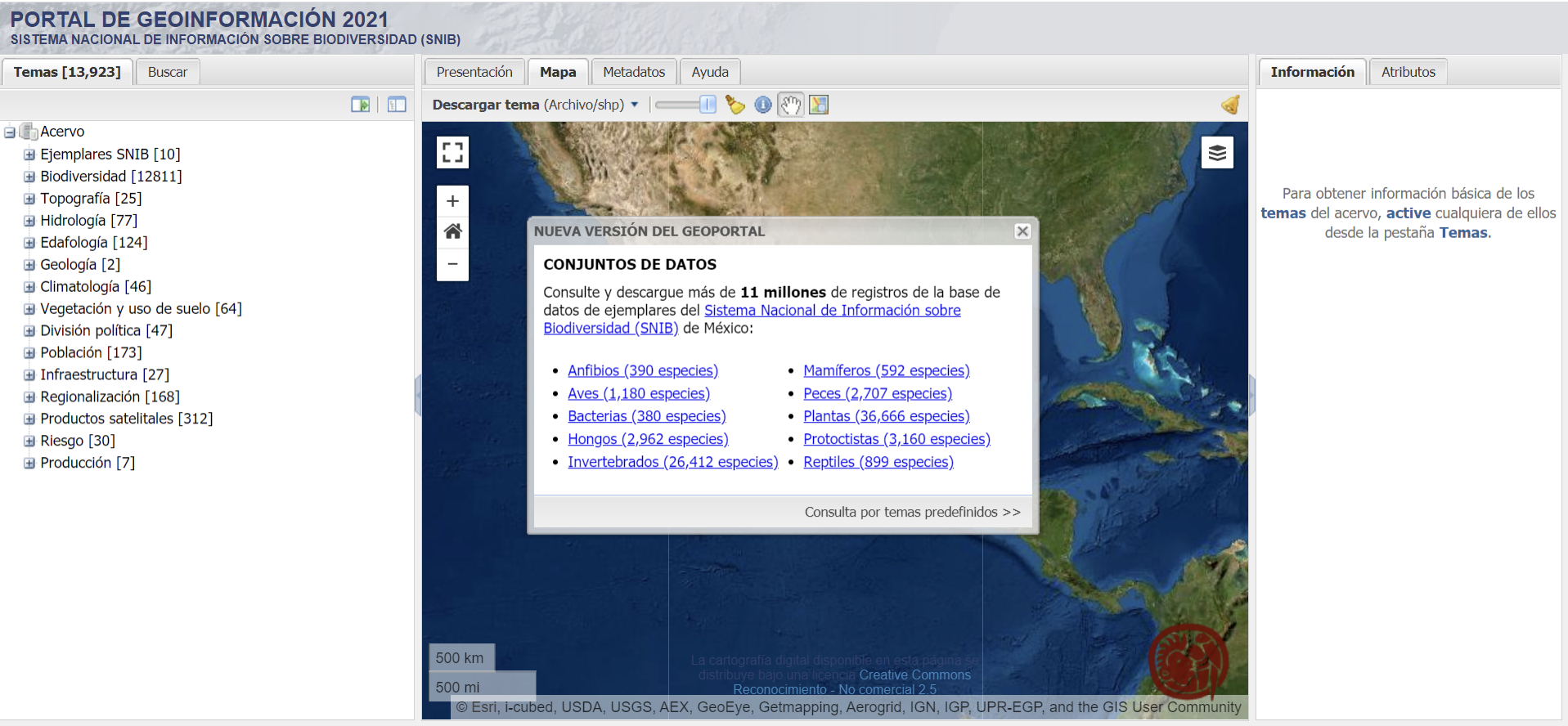Click the blue information identify tool
1568x726 pixels.
762,105
